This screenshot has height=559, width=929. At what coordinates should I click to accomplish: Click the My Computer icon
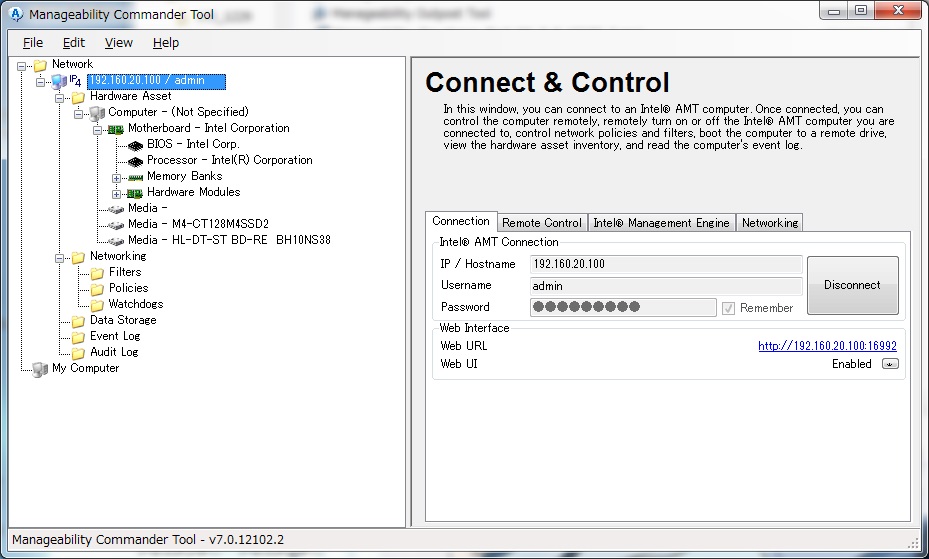click(40, 370)
